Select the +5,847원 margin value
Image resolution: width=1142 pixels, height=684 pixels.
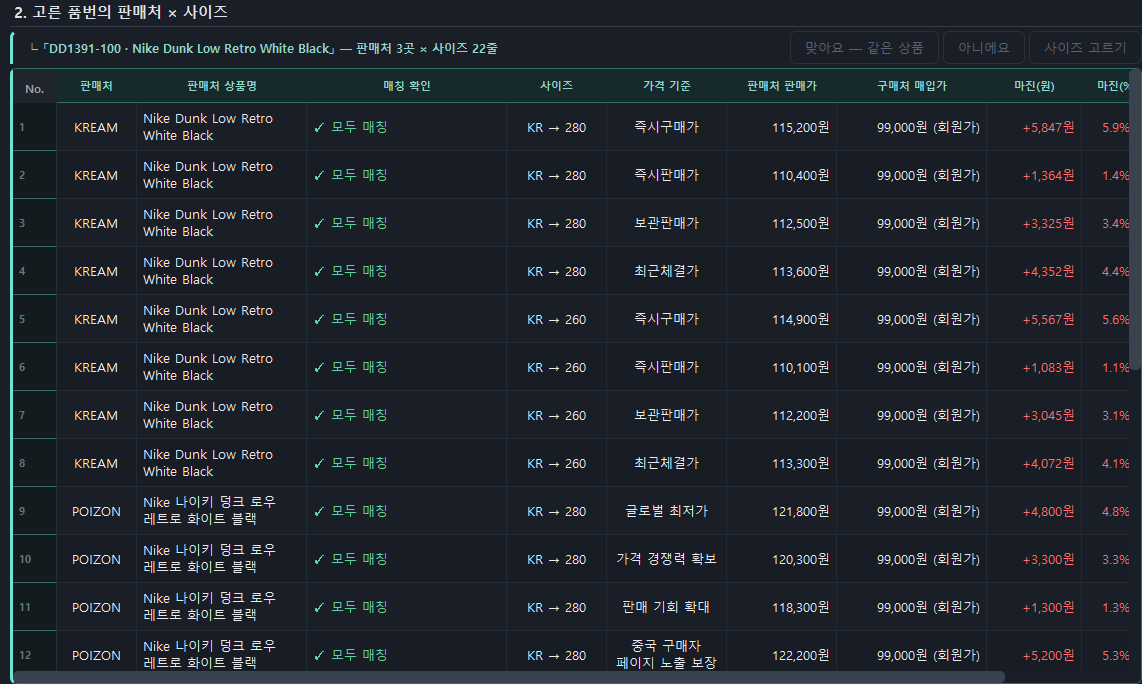coord(1048,127)
